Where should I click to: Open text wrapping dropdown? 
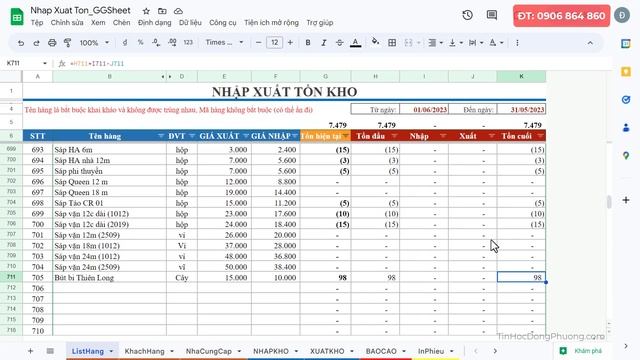476,42
